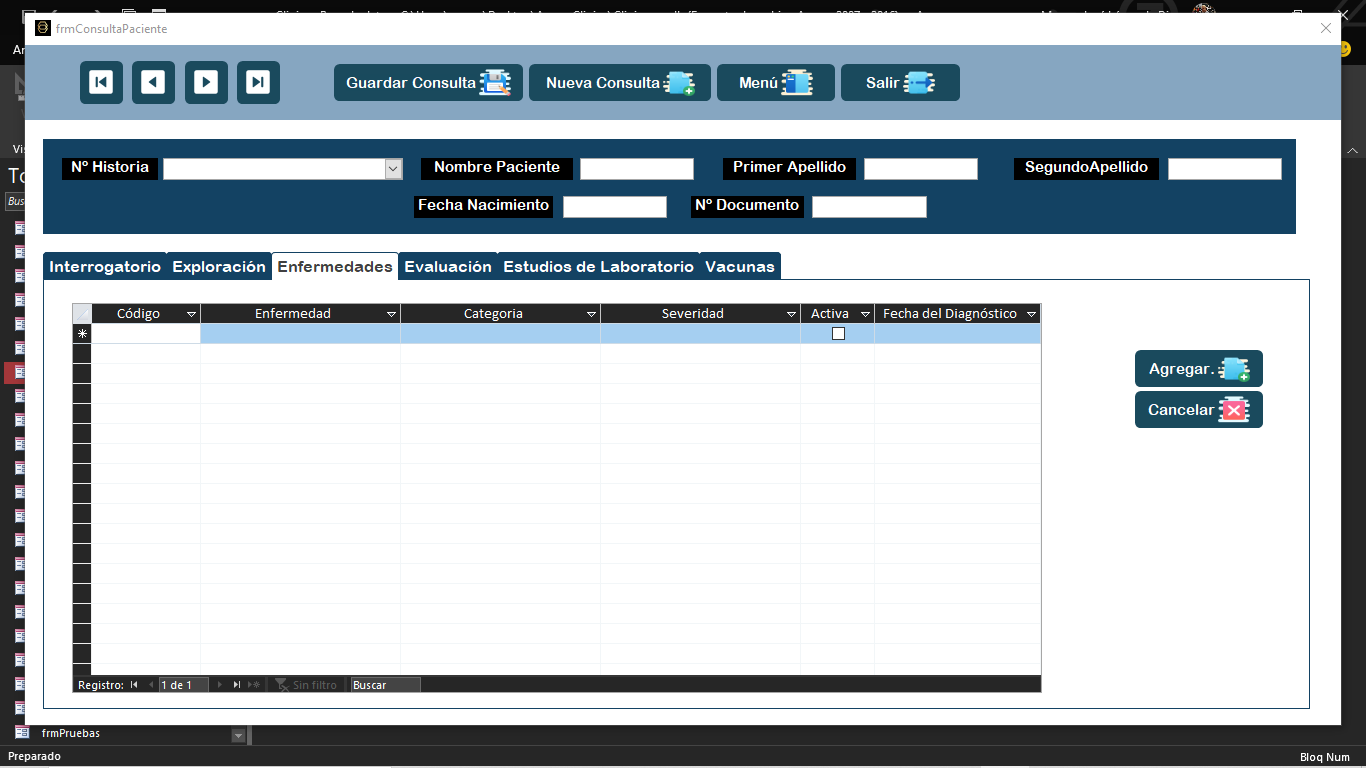Click the Salir exit button
The width and height of the screenshot is (1366, 768).
pyautogui.click(x=900, y=83)
